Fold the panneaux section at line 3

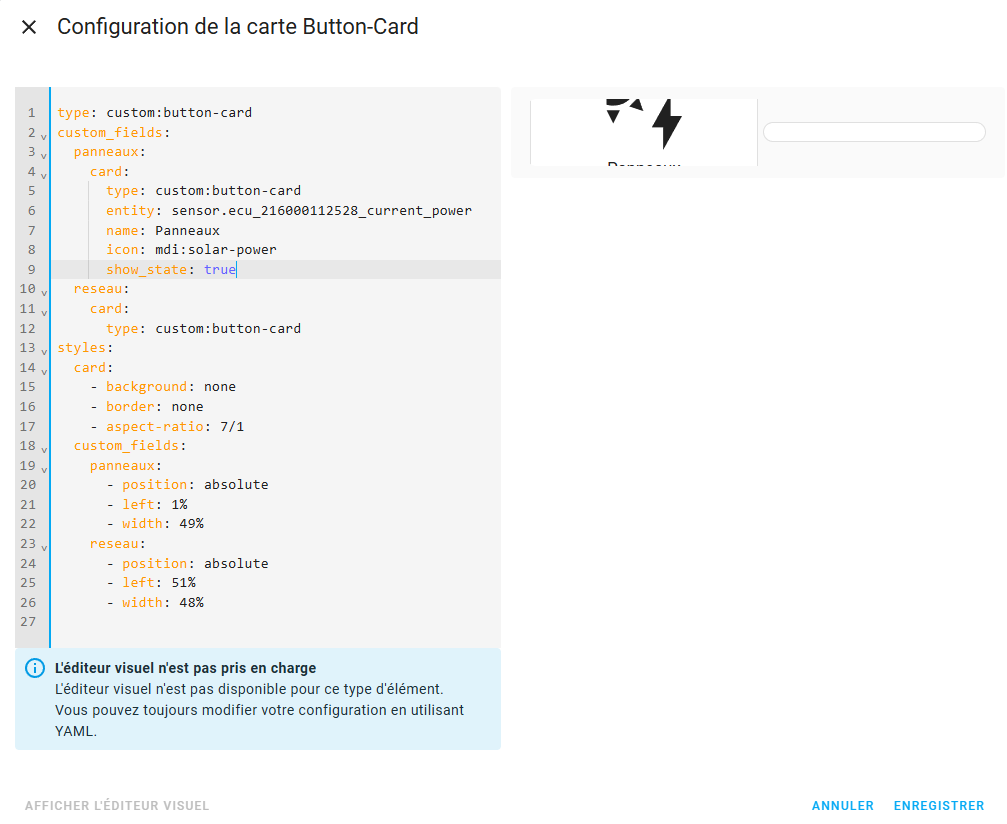click(44, 154)
